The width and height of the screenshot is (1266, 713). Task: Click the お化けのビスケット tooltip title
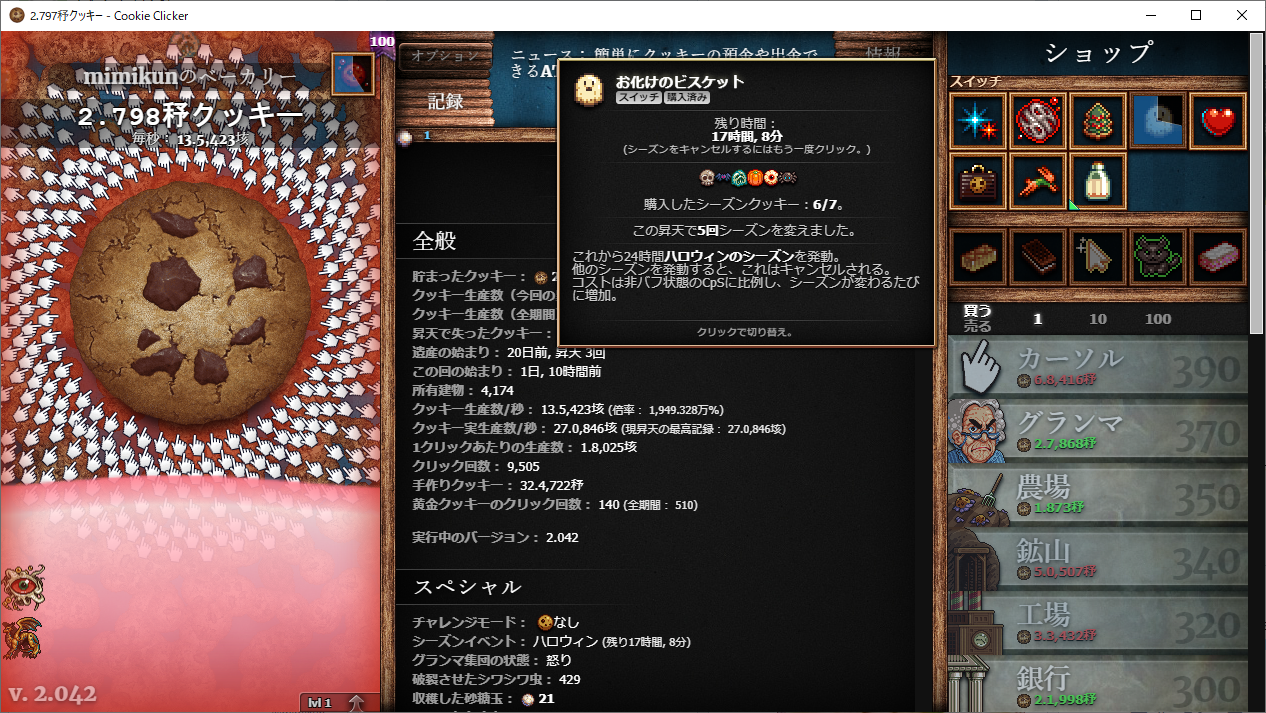tap(679, 81)
